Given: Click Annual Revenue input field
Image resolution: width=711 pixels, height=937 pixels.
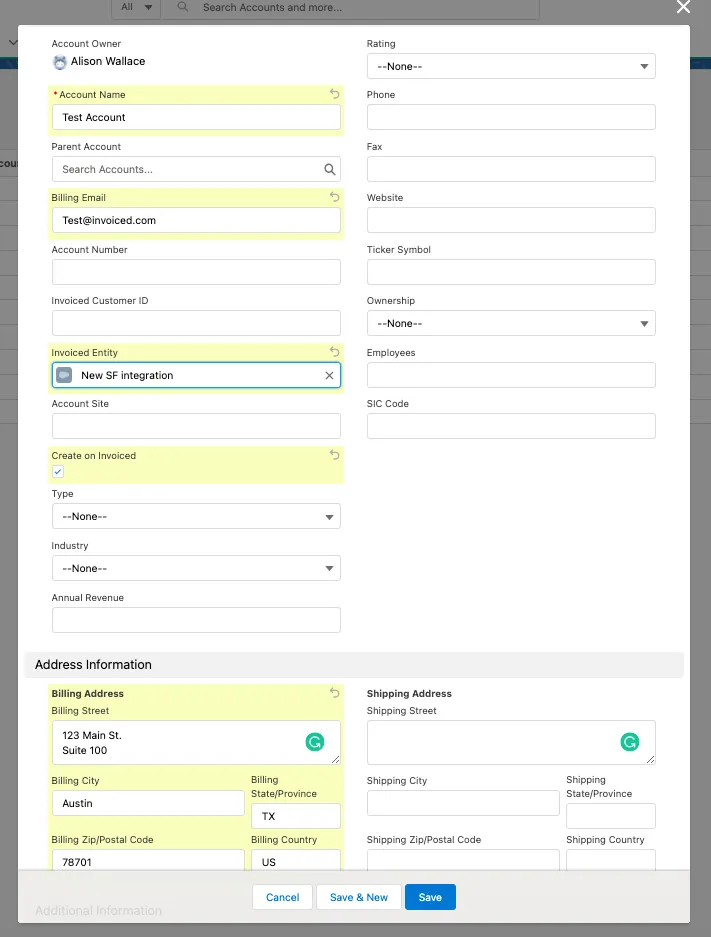Looking at the screenshot, I should (196, 620).
